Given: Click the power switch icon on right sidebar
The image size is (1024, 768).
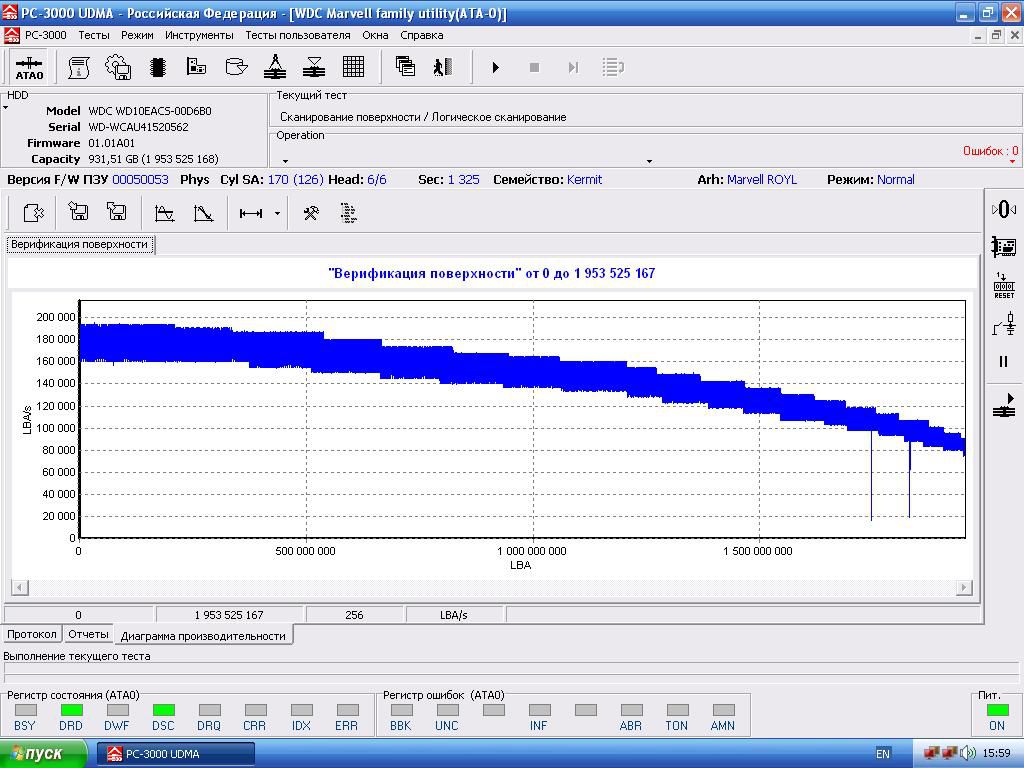Looking at the screenshot, I should click(1004, 324).
